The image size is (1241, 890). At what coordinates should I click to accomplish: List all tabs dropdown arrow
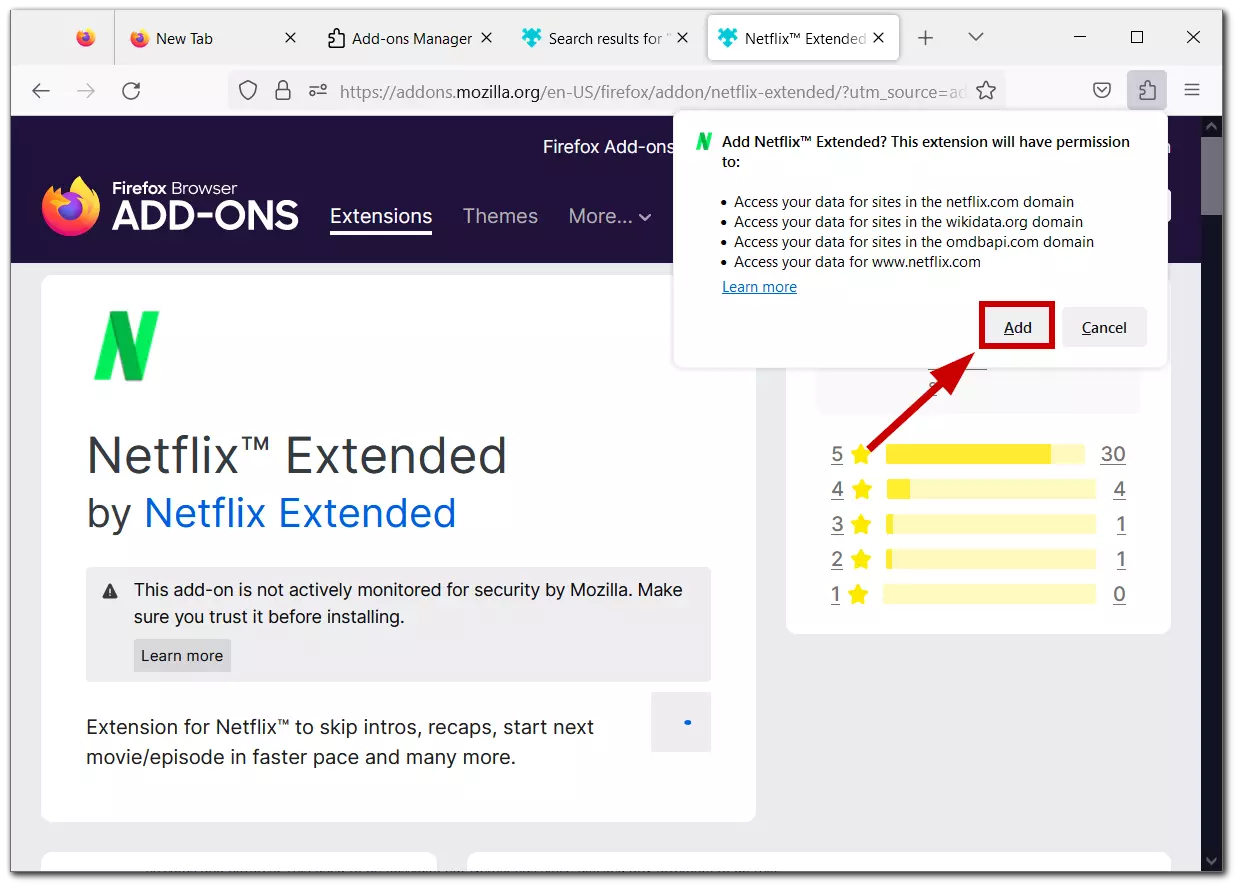coord(976,38)
